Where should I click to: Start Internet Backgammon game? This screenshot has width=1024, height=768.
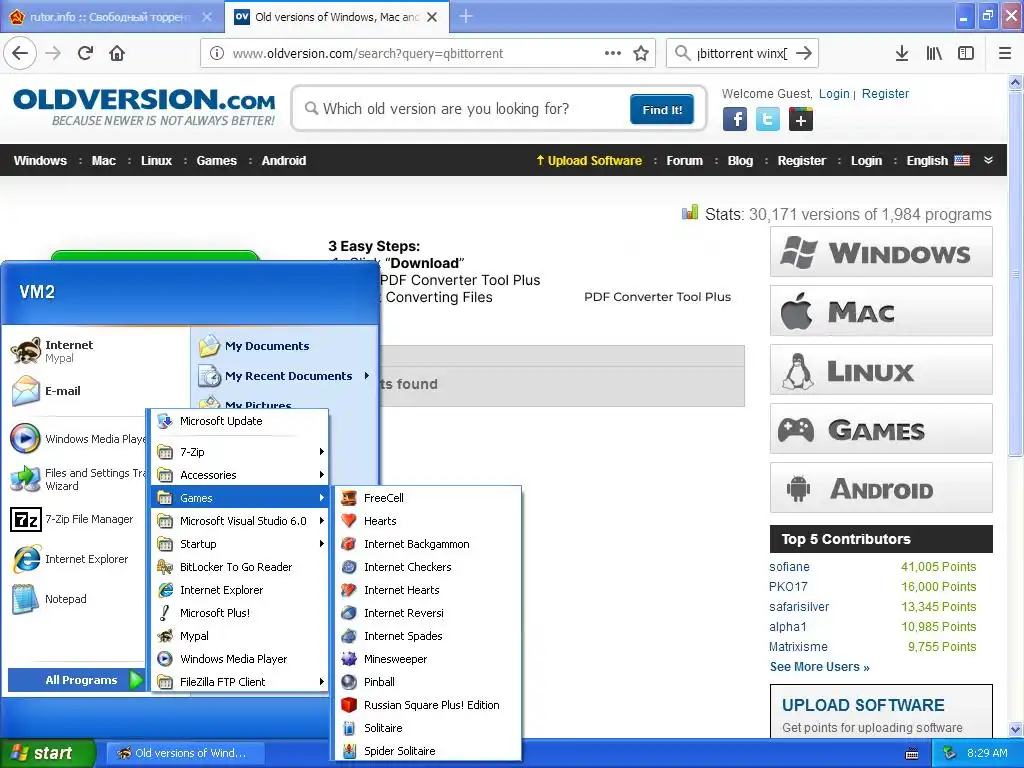coord(428,544)
